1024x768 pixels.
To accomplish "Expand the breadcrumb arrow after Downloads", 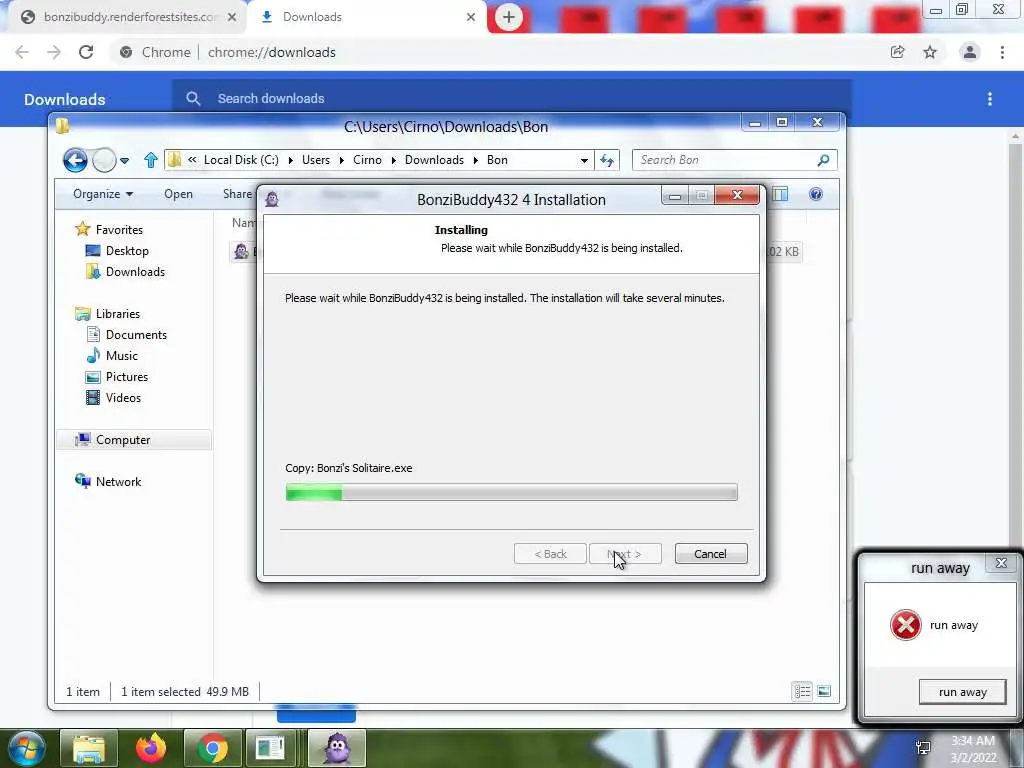I will pos(475,160).
